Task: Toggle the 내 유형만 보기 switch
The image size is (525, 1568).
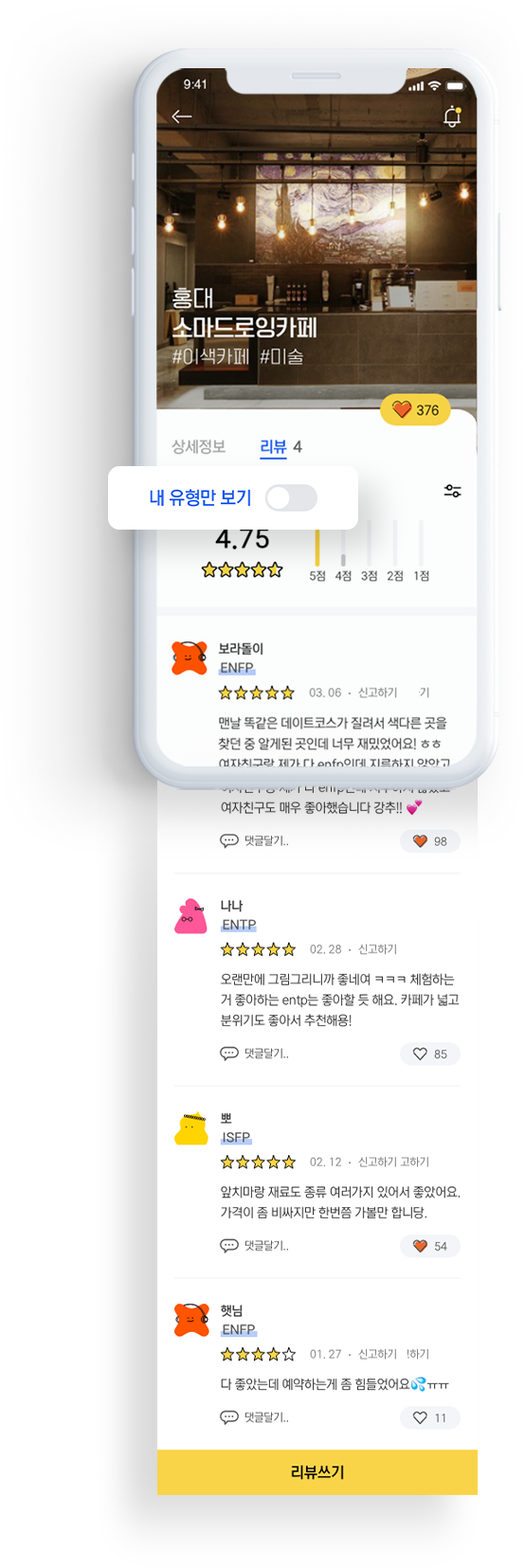Action: [291, 498]
